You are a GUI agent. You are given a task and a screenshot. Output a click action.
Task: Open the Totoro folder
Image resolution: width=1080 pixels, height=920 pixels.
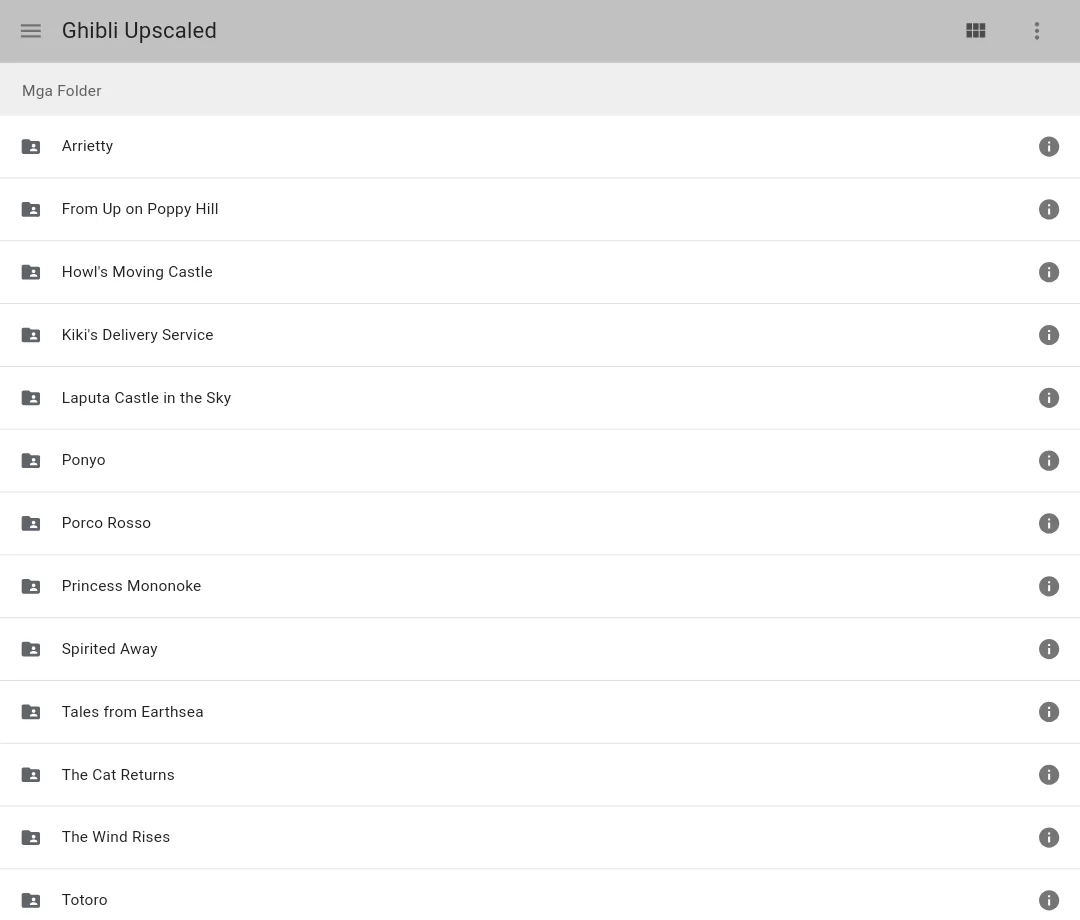(540, 895)
